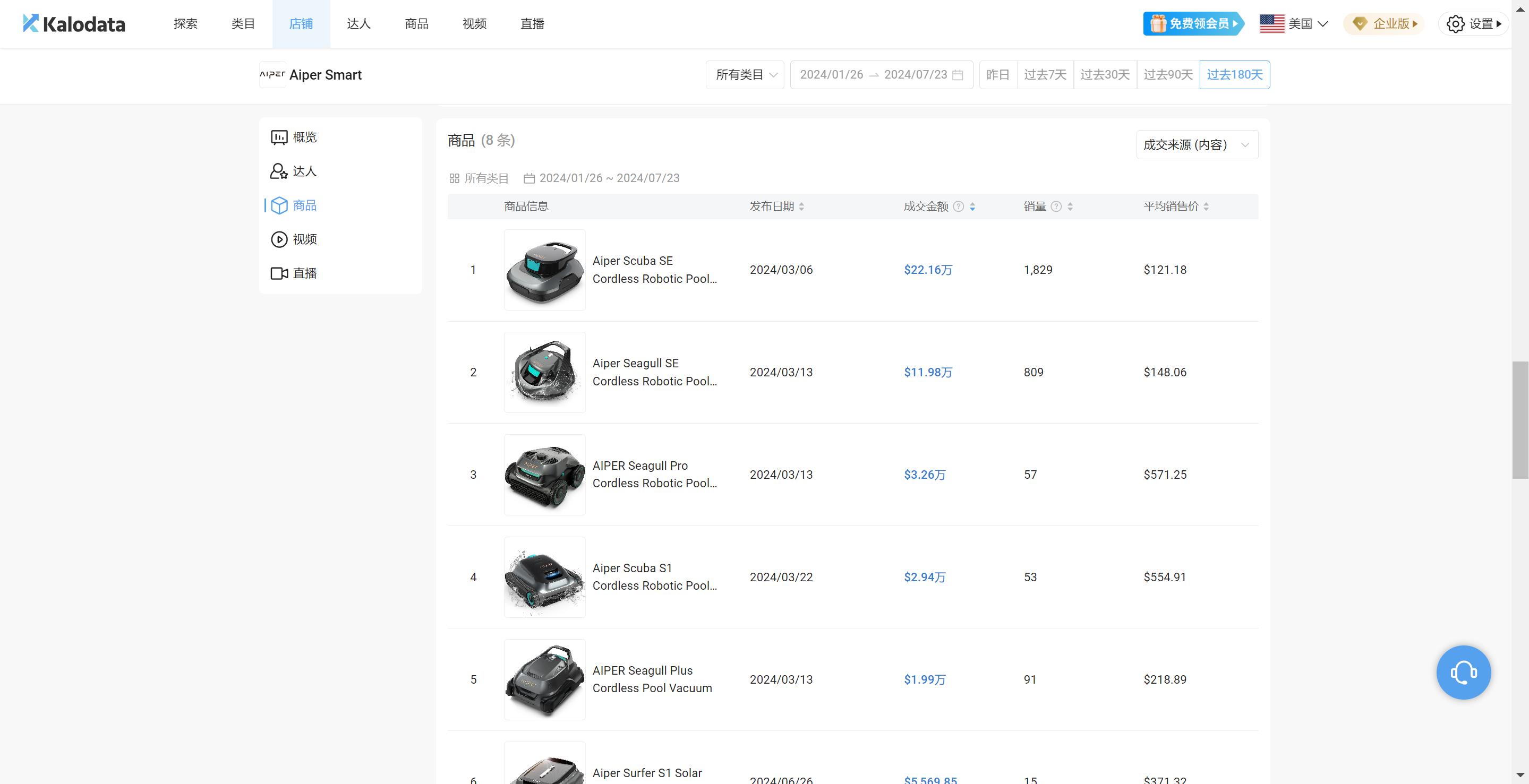Select the 过去7天 time range
Image resolution: width=1529 pixels, height=784 pixels.
[1045, 75]
